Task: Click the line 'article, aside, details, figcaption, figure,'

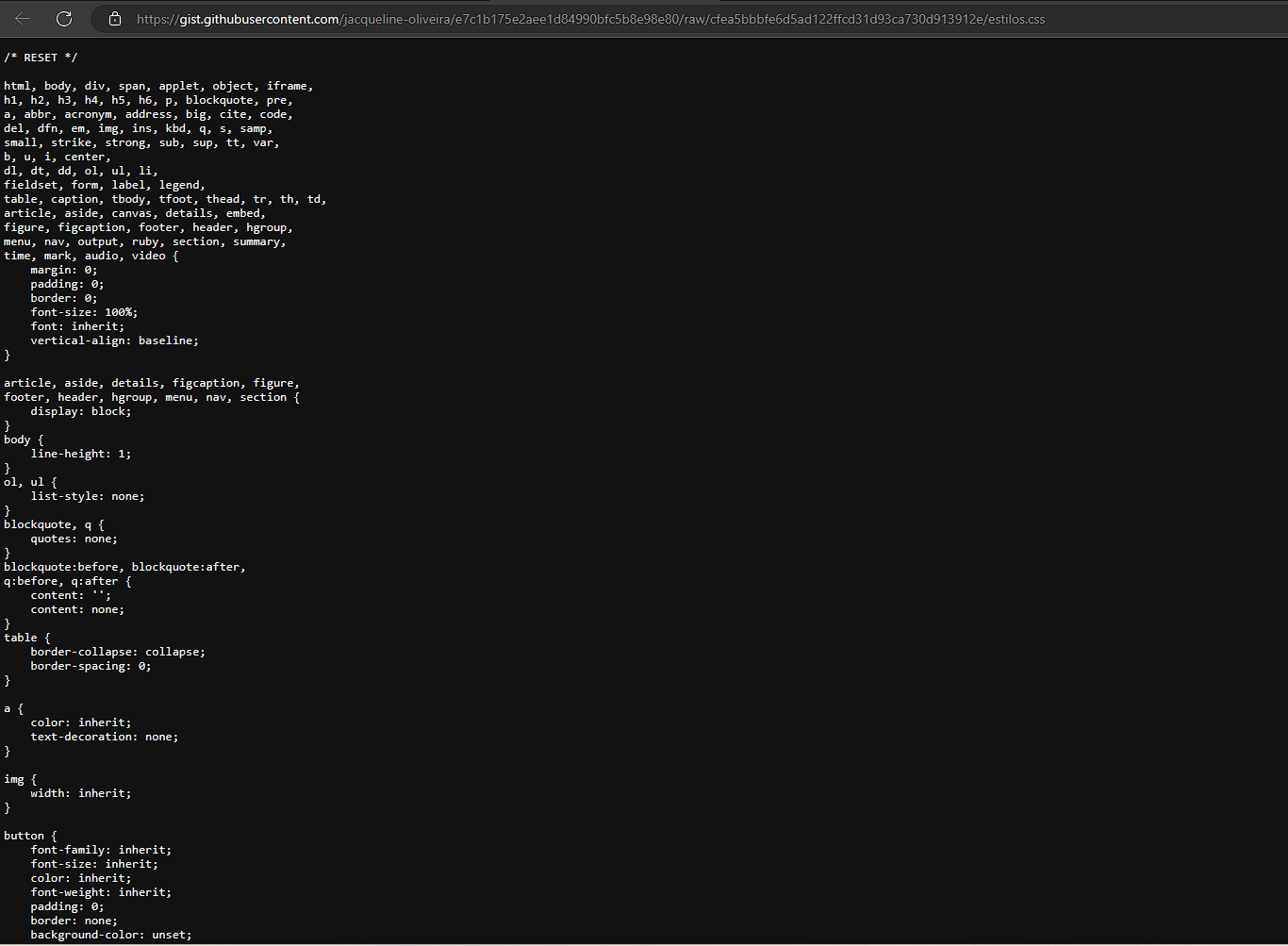Action: click(x=152, y=383)
